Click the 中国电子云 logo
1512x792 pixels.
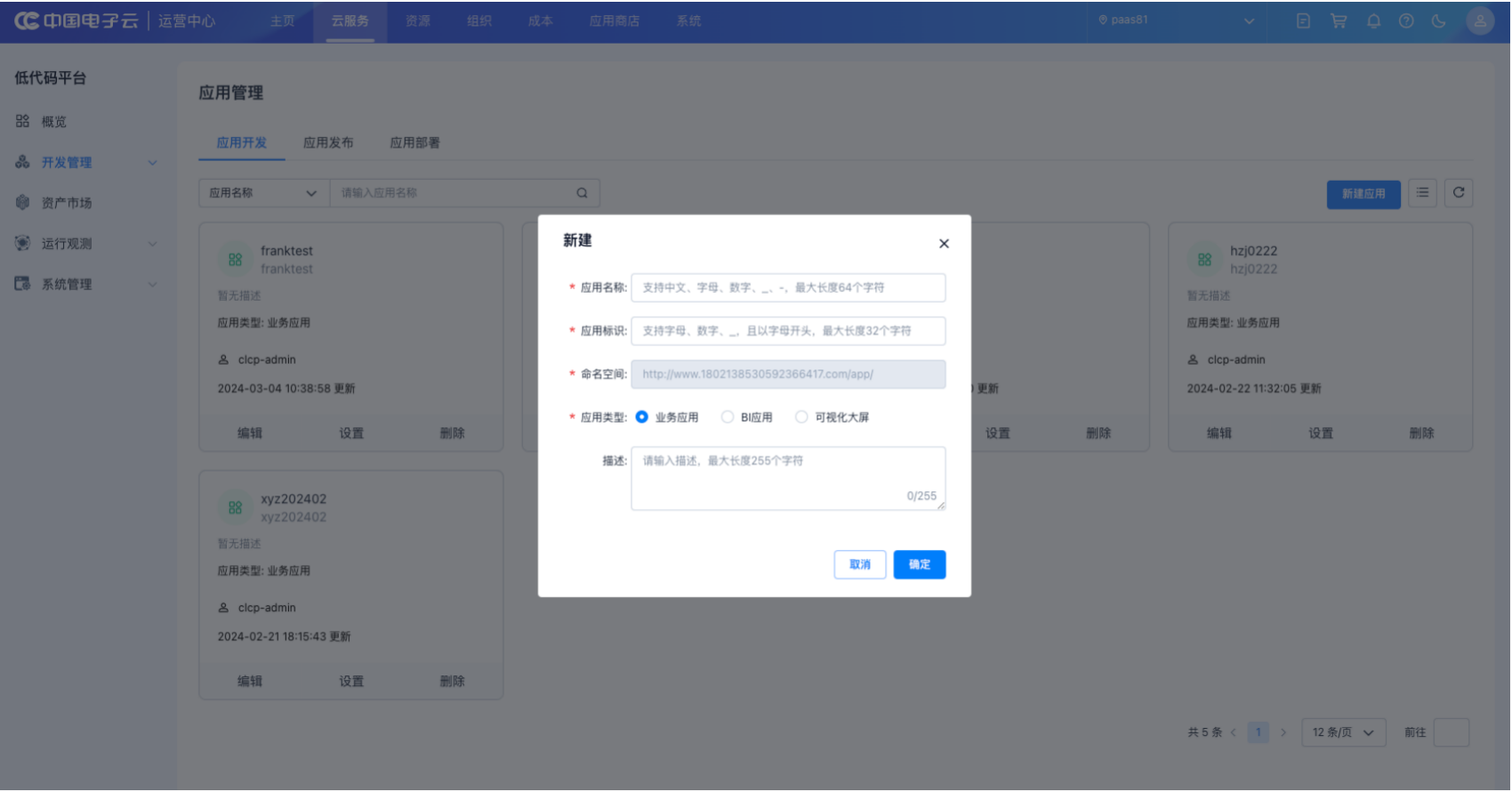point(76,20)
